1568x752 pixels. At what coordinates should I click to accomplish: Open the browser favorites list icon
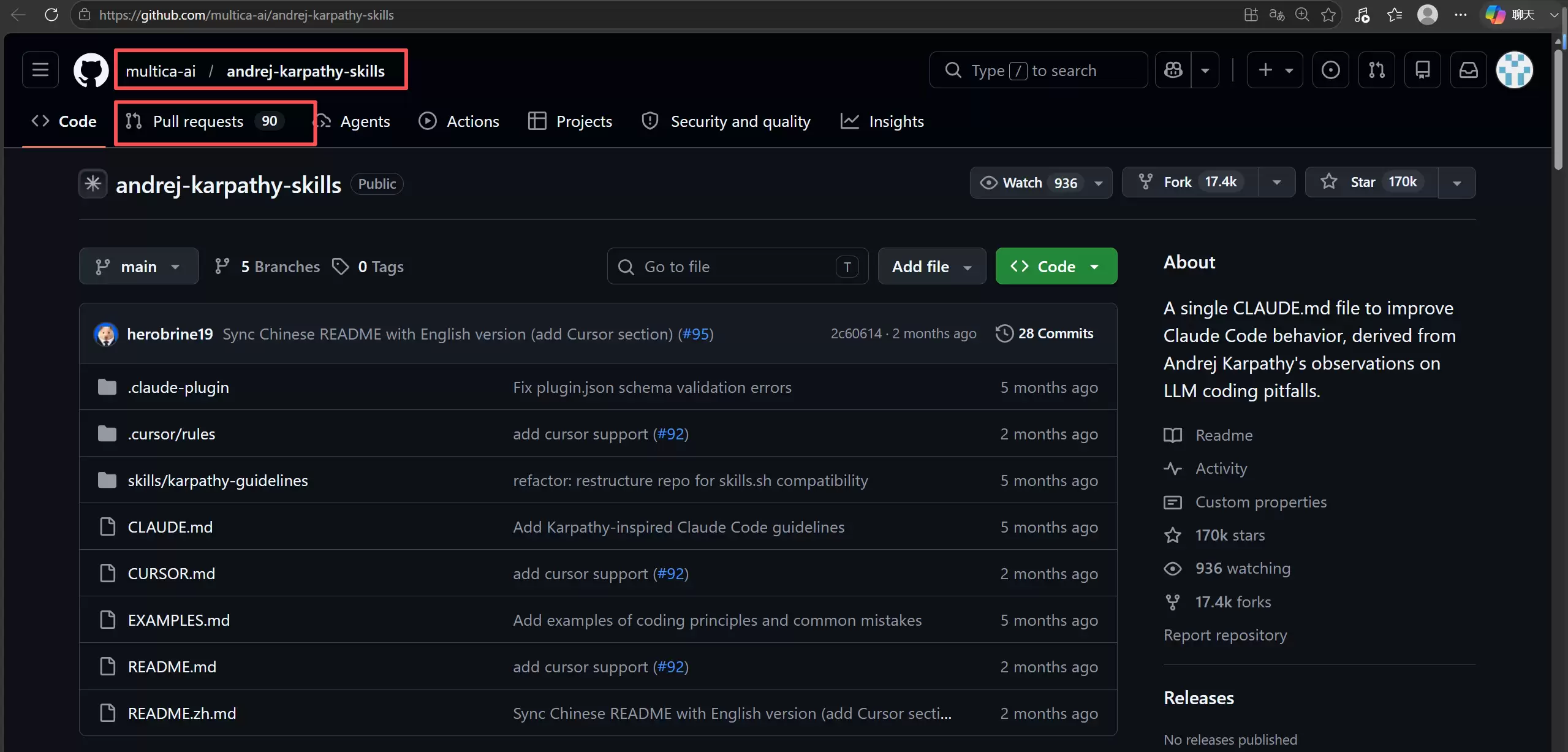point(1395,15)
